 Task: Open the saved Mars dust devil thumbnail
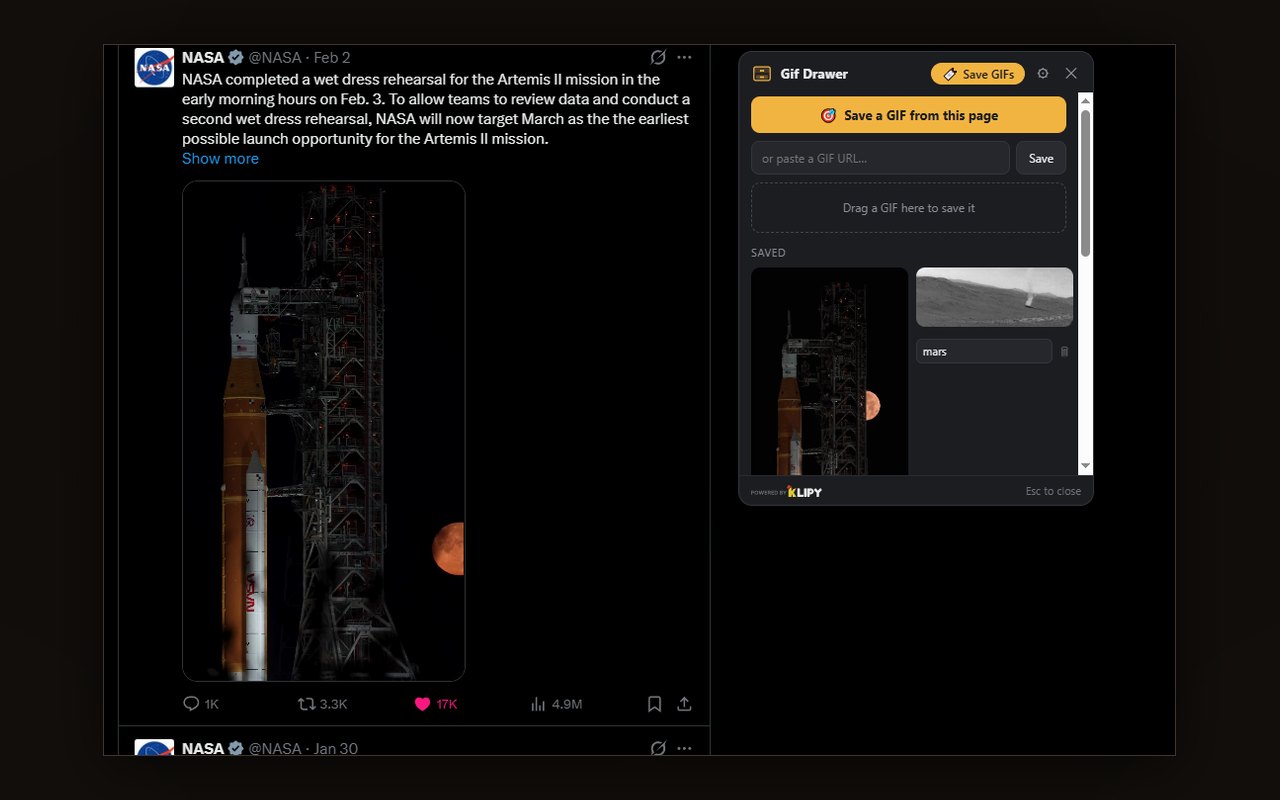pos(995,297)
